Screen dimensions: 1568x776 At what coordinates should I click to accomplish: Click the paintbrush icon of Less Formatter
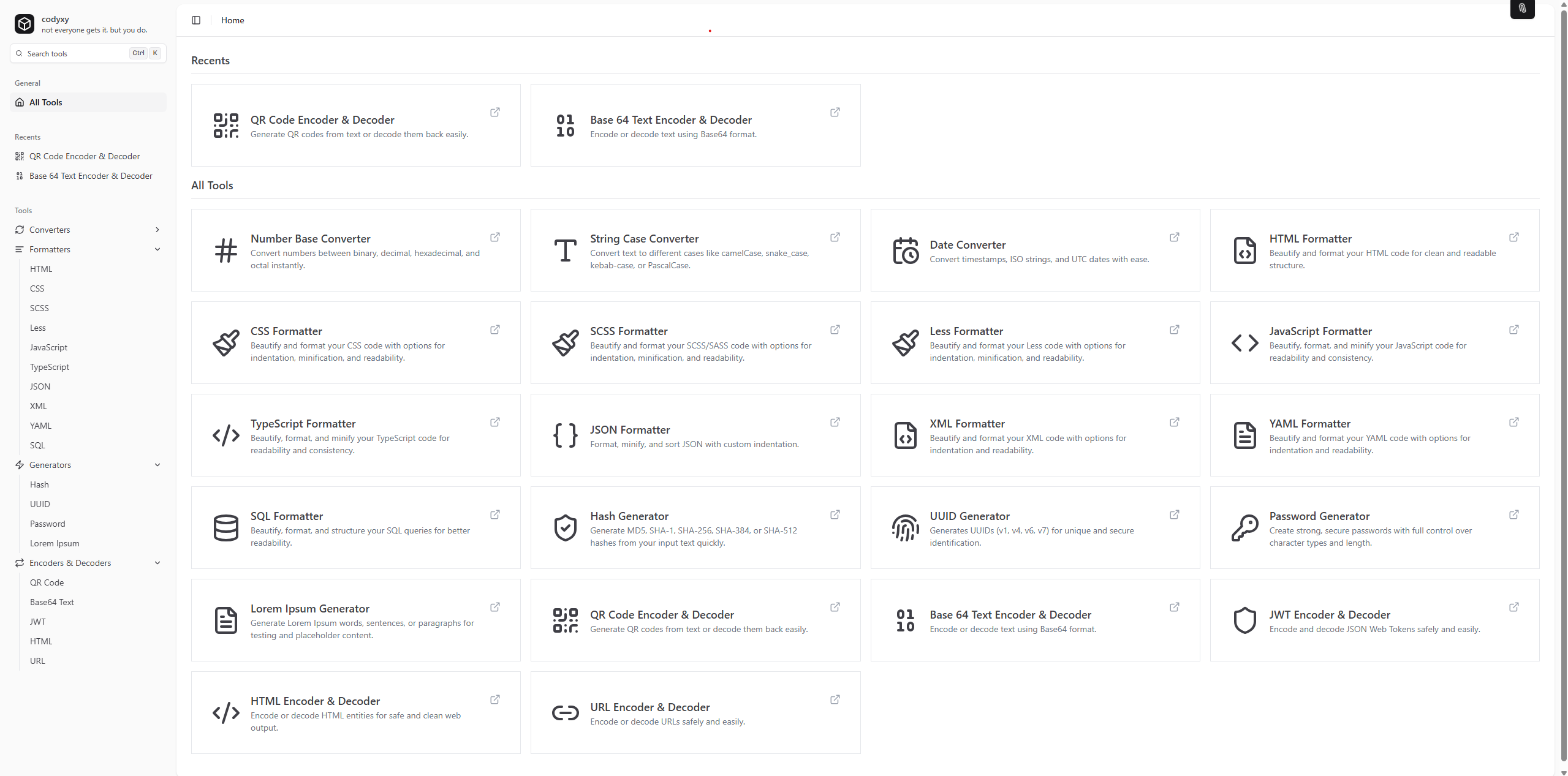[x=905, y=343]
